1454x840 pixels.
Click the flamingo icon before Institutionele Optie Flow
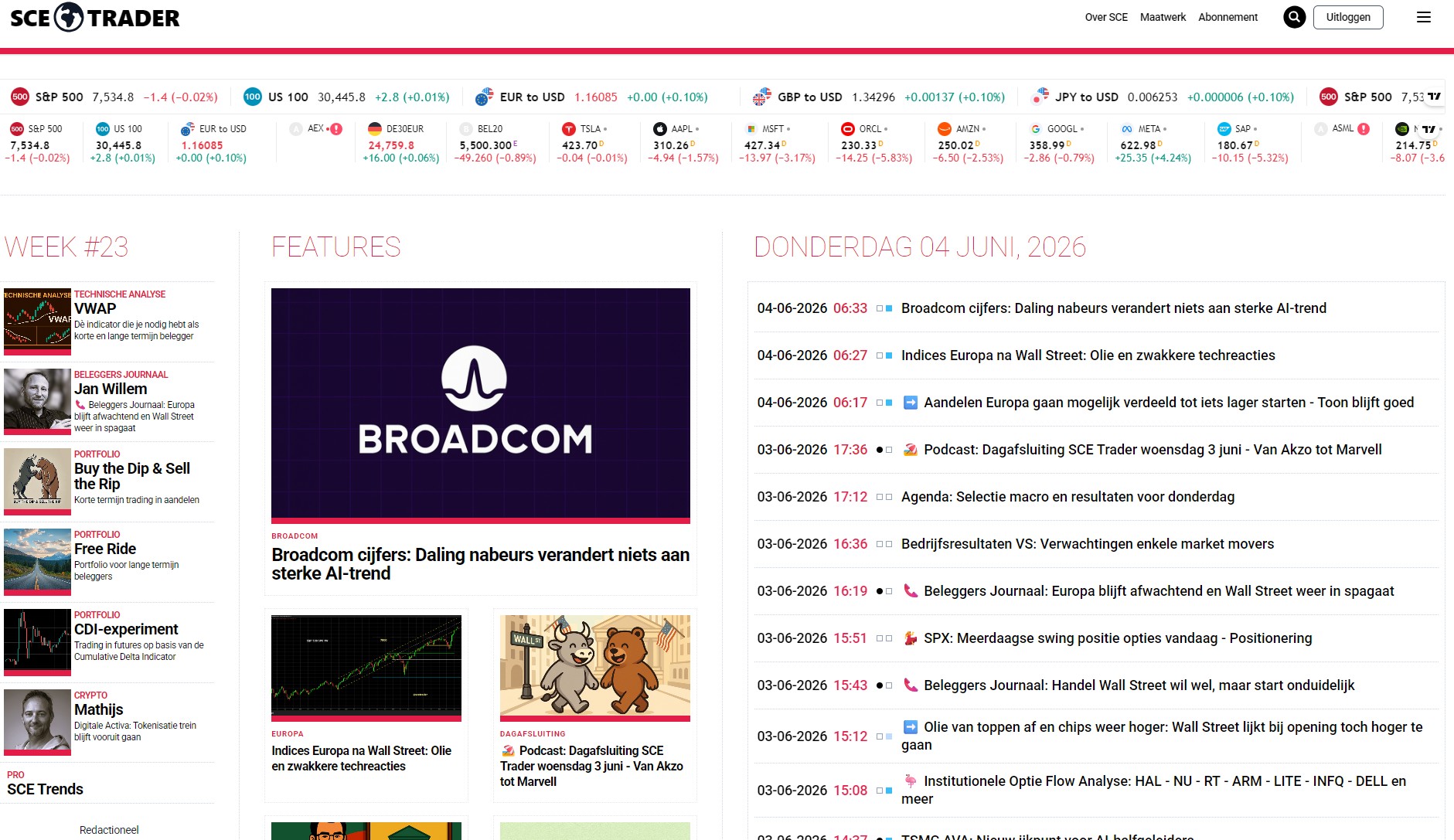click(x=911, y=781)
